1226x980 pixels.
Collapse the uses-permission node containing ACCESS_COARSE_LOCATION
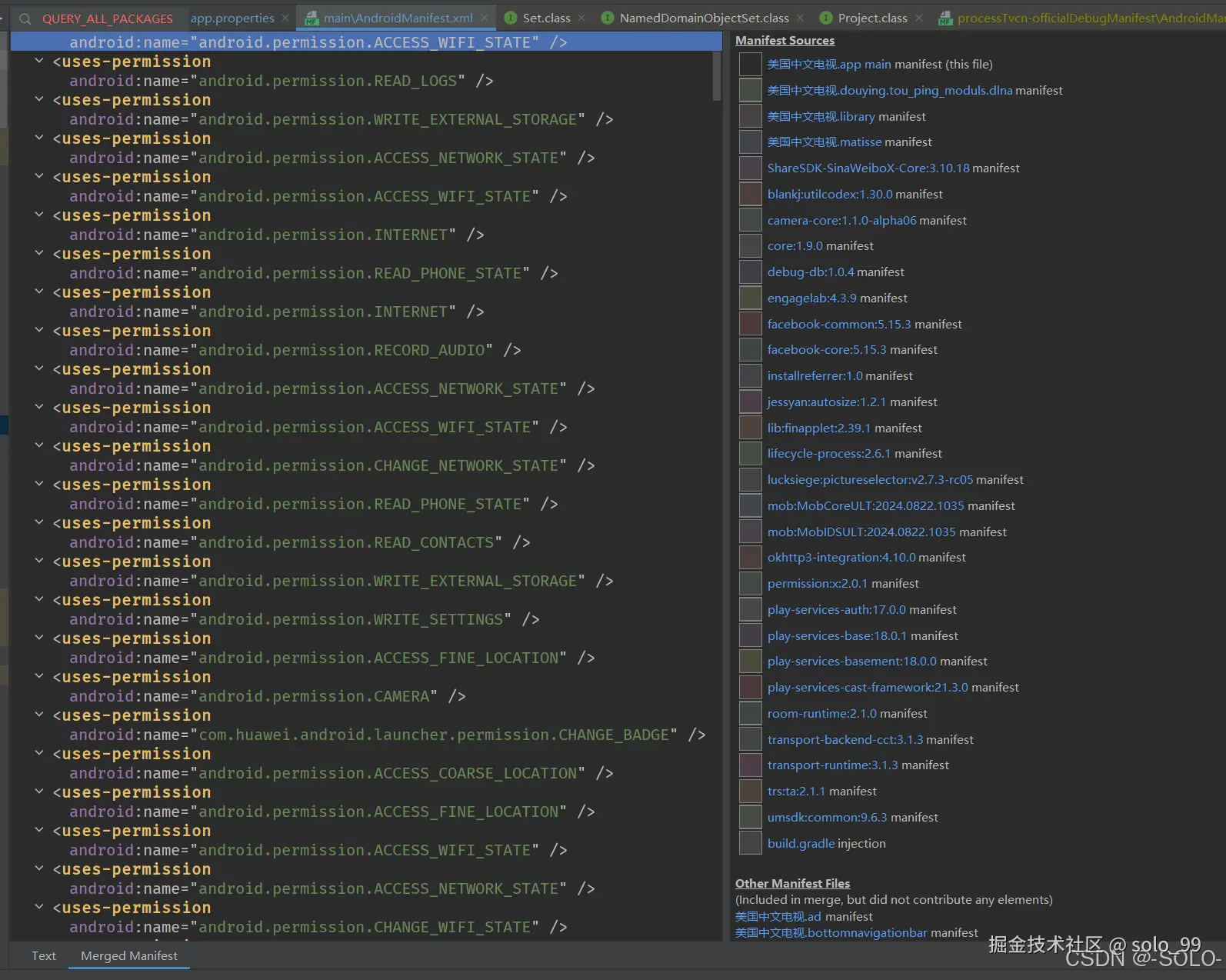(38, 752)
